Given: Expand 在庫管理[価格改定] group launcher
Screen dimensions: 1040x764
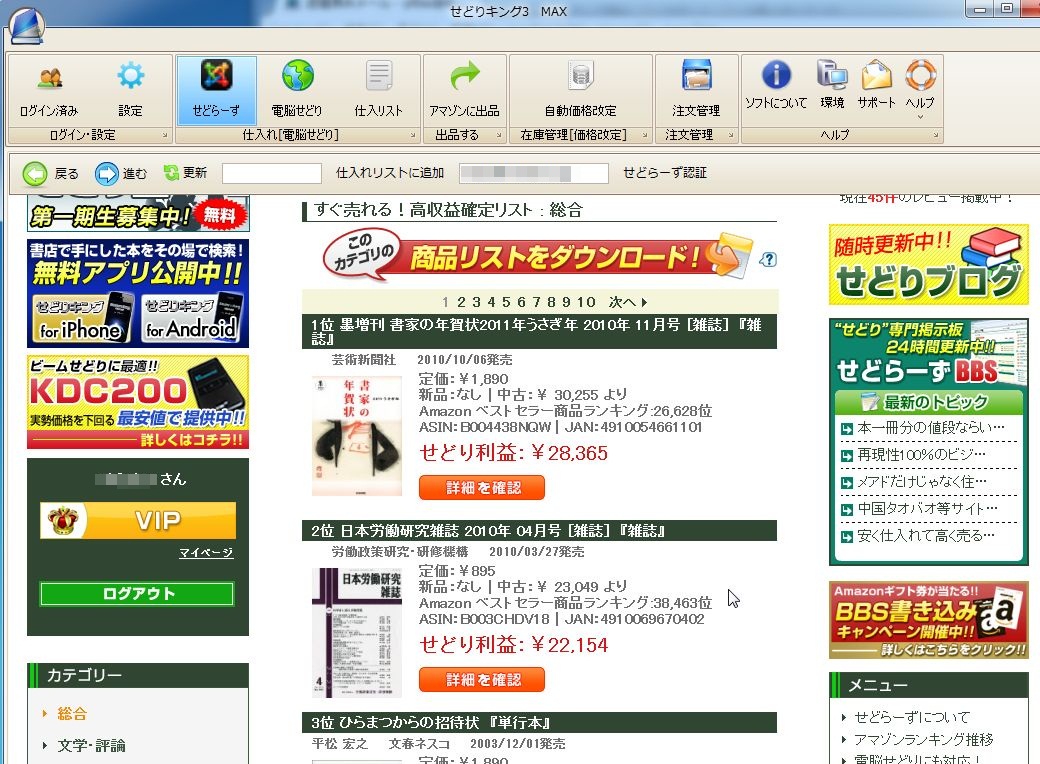Looking at the screenshot, I should click(645, 135).
